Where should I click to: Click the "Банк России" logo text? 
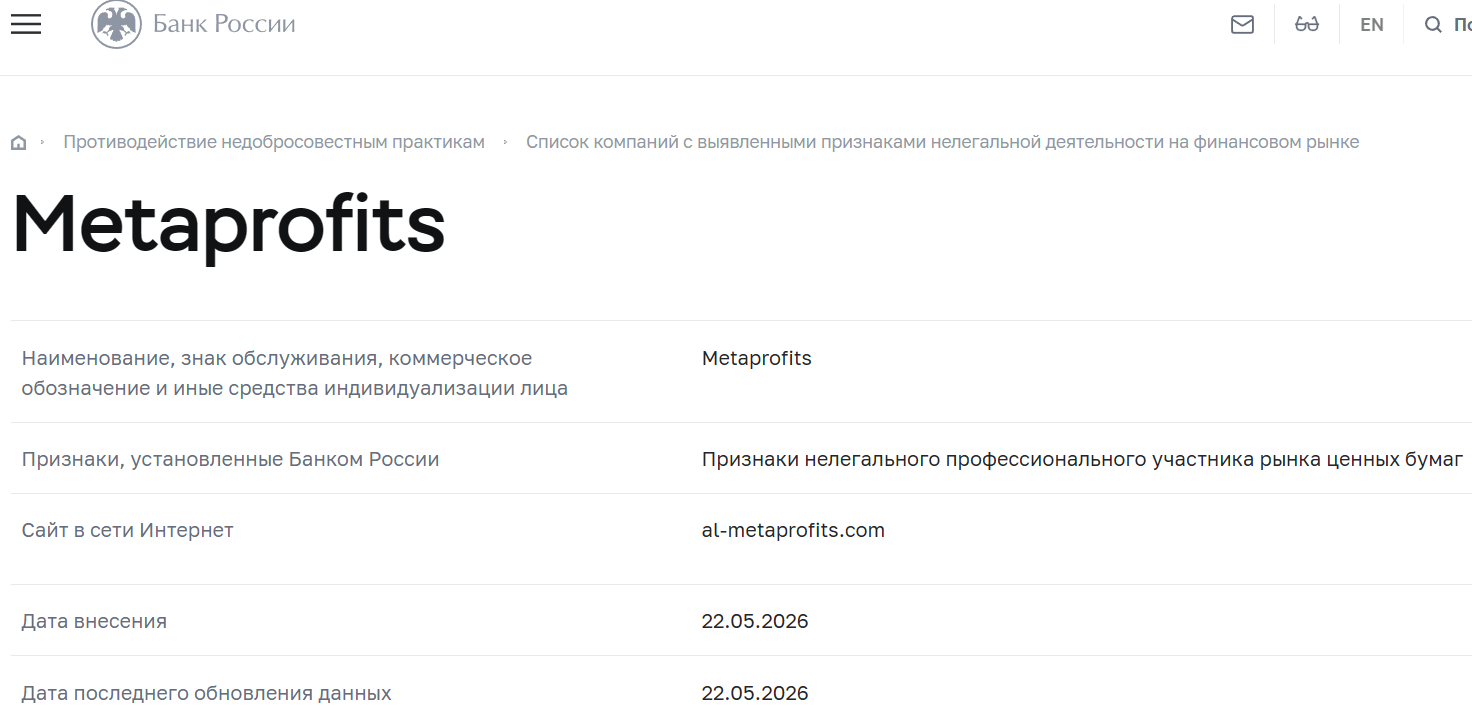tap(224, 24)
